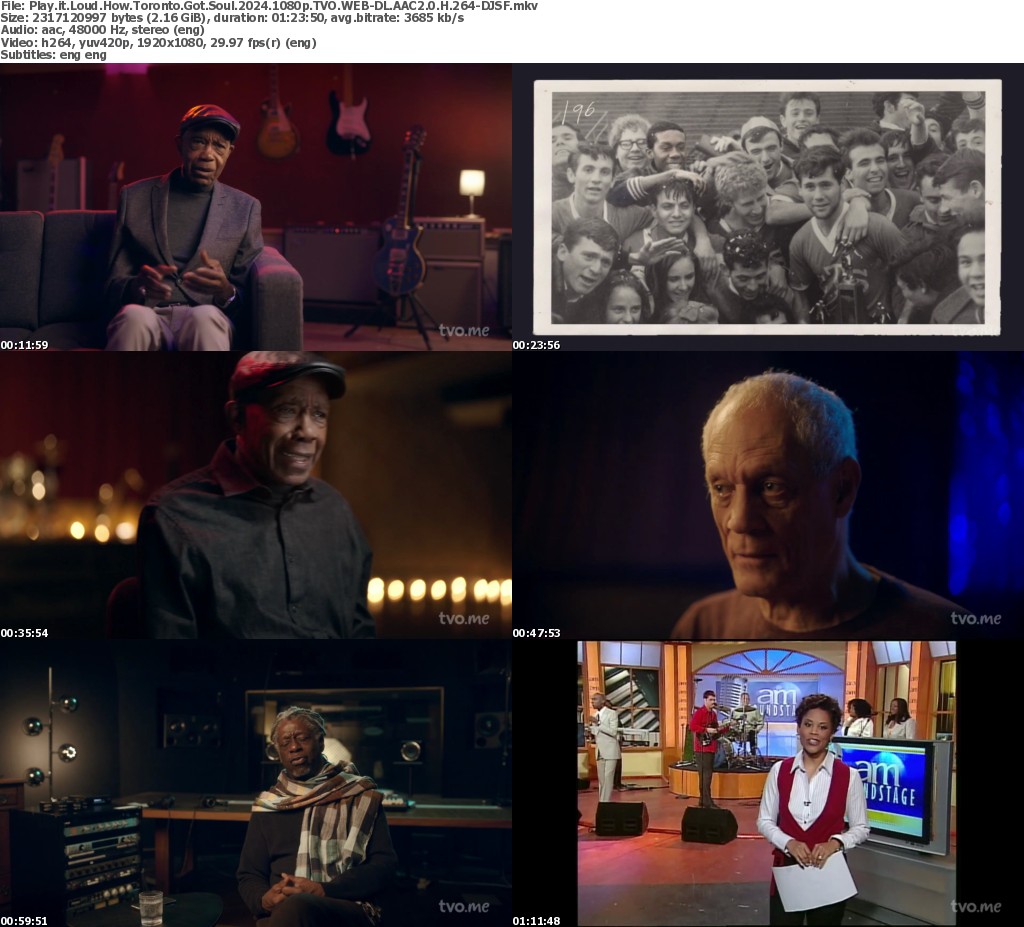Open the studio thumbnail with plaid scarf man
This screenshot has height=927, width=1024.
pyautogui.click(x=256, y=783)
